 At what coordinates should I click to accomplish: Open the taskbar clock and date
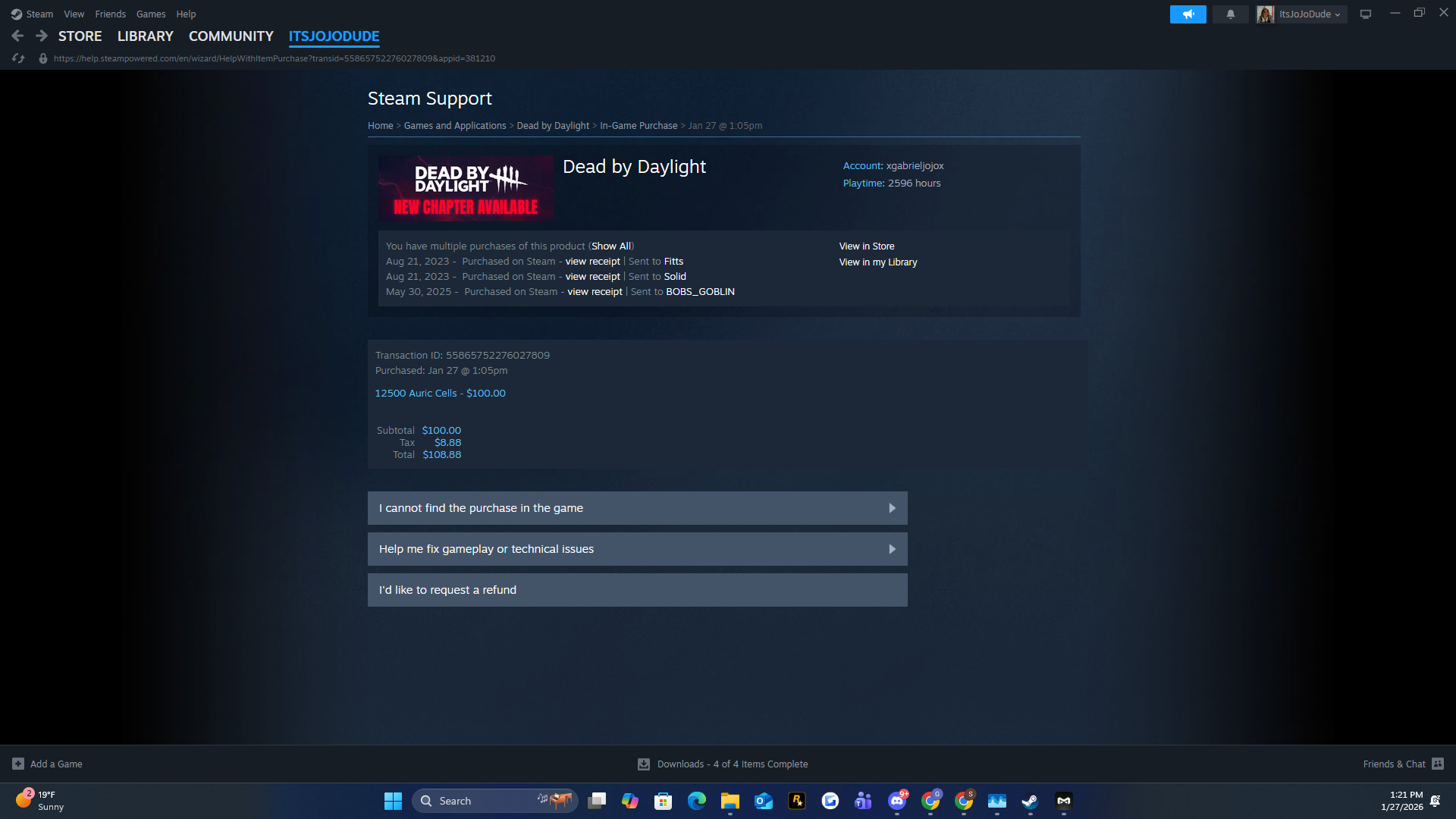coord(1401,802)
